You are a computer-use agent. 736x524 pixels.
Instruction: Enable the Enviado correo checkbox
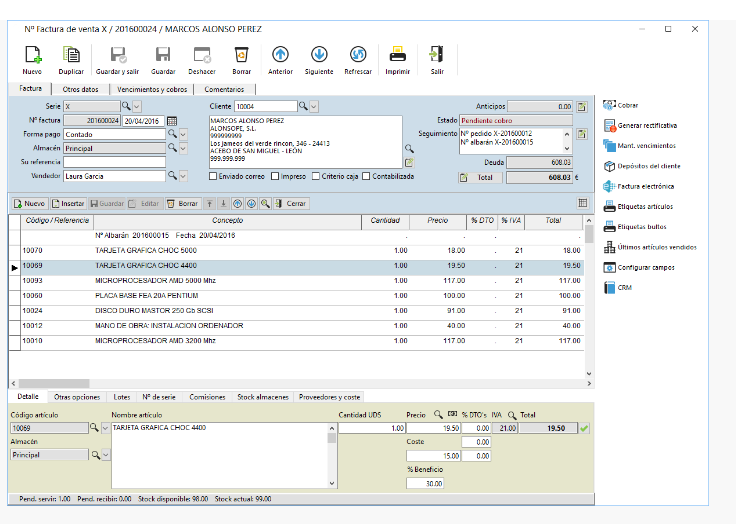[213, 176]
